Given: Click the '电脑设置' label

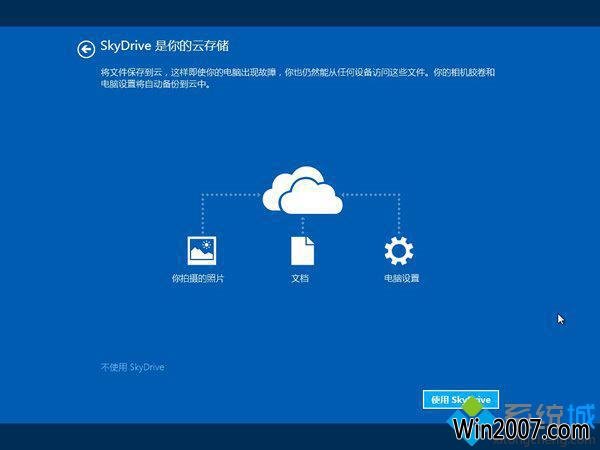Looking at the screenshot, I should (x=401, y=278).
